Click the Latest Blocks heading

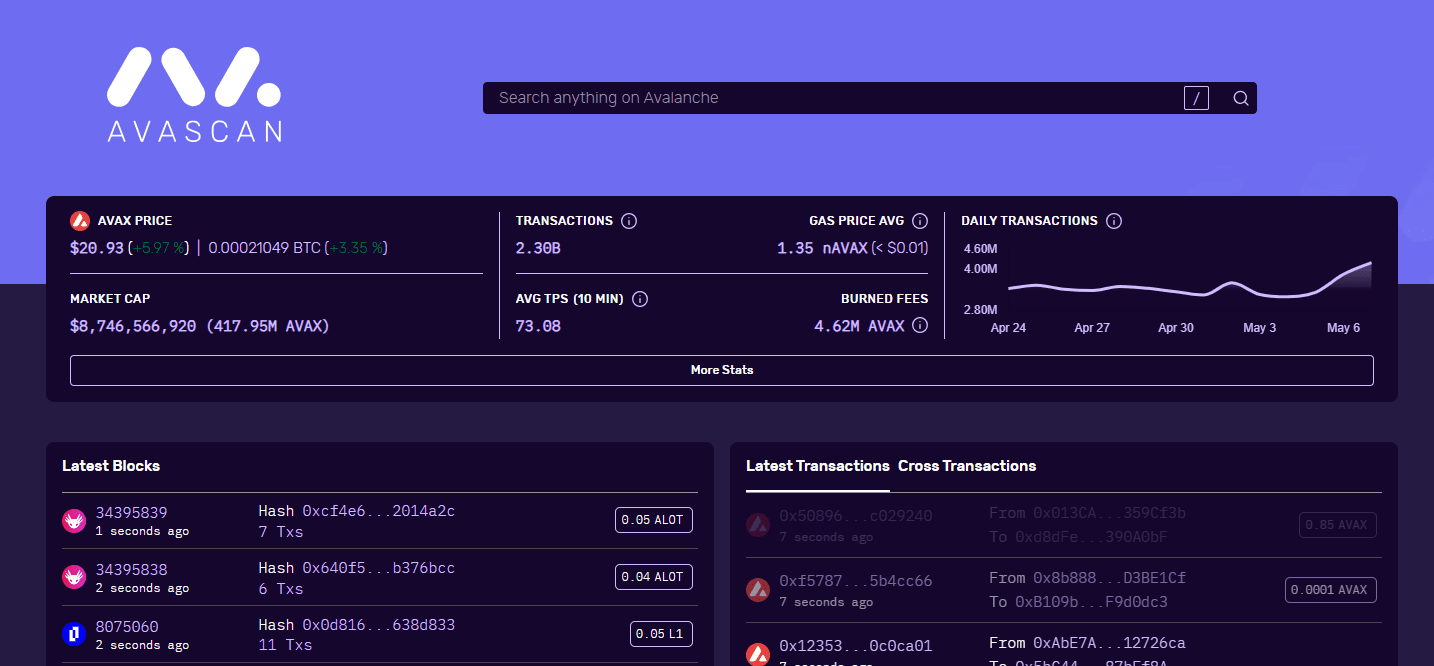pos(111,466)
